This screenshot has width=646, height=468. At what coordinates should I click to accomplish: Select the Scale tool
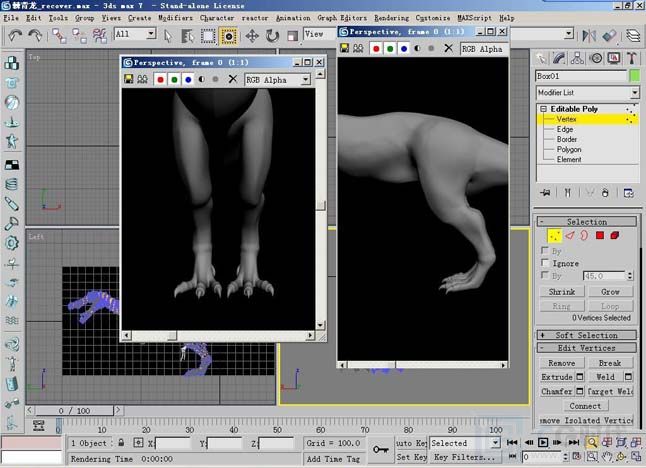pos(293,36)
